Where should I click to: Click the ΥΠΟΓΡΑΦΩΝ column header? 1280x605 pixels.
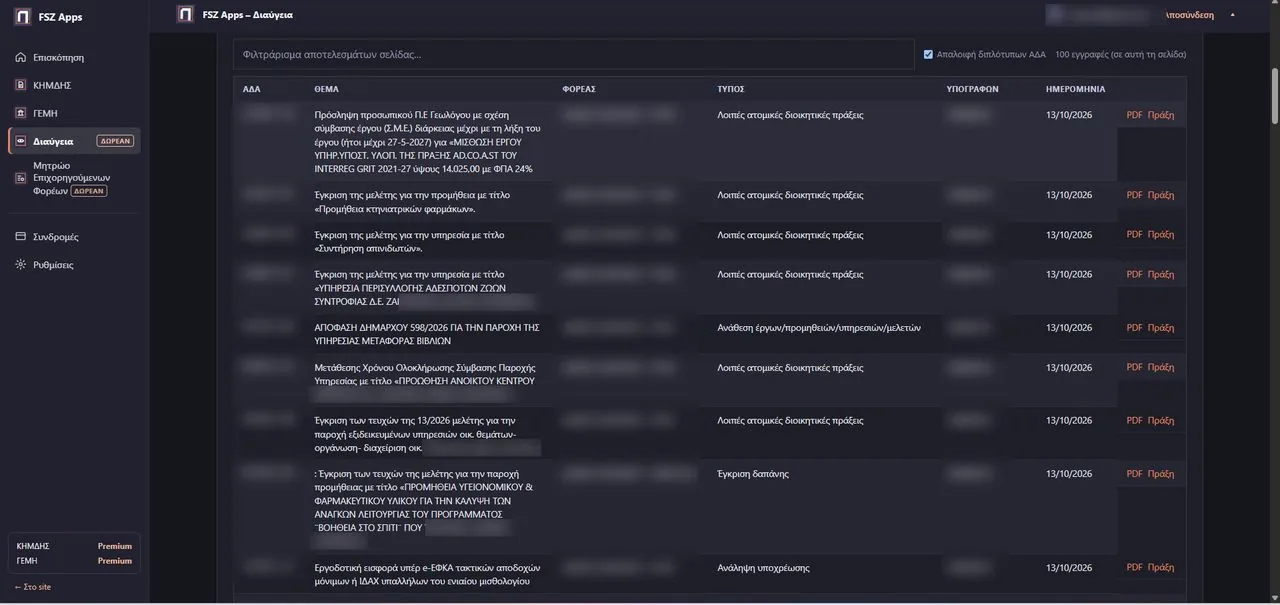972,89
